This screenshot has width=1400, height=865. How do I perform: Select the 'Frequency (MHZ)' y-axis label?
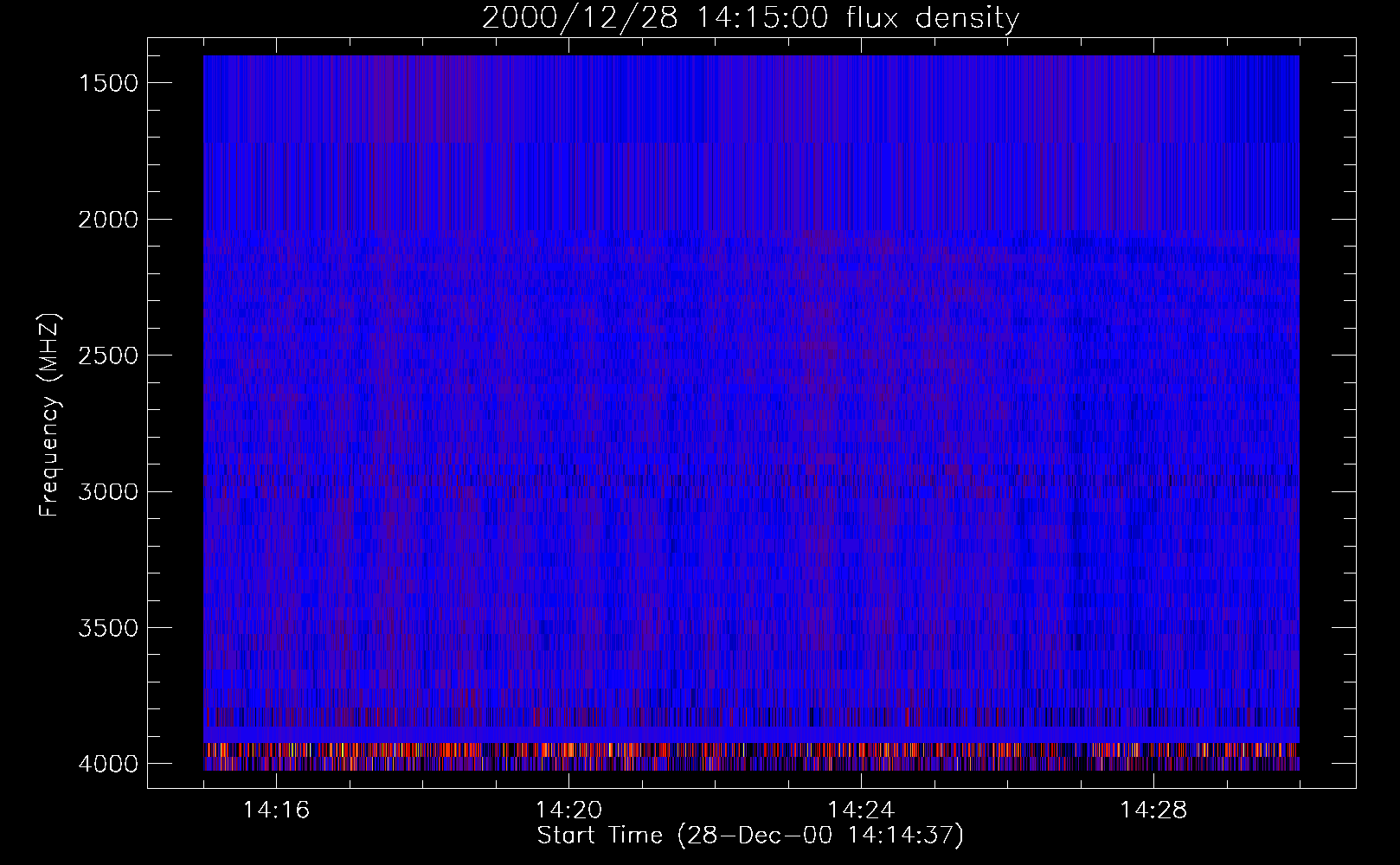pos(50,415)
